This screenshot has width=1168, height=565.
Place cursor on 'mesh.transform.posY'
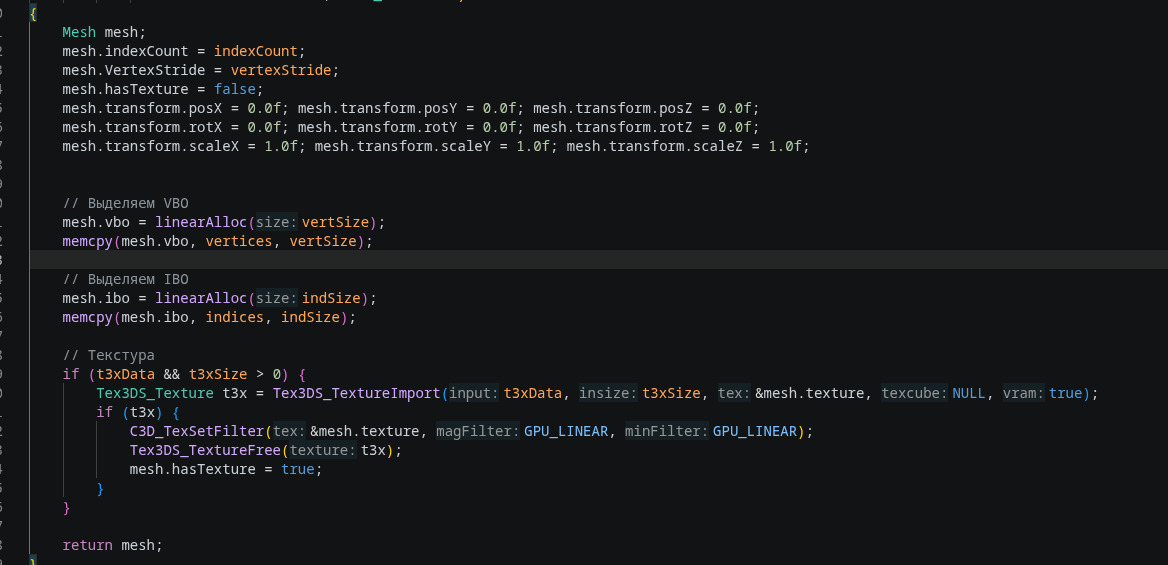pyautogui.click(x=377, y=108)
